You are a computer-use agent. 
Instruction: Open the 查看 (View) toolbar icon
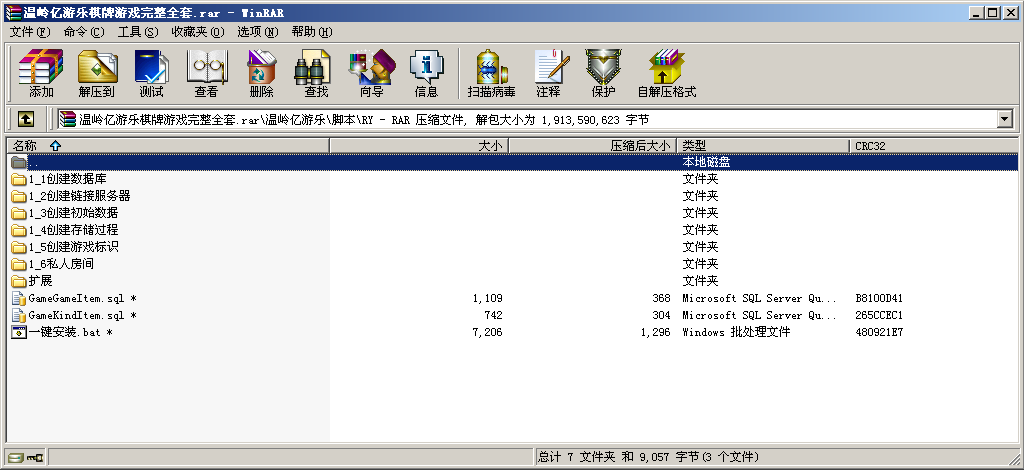(206, 74)
